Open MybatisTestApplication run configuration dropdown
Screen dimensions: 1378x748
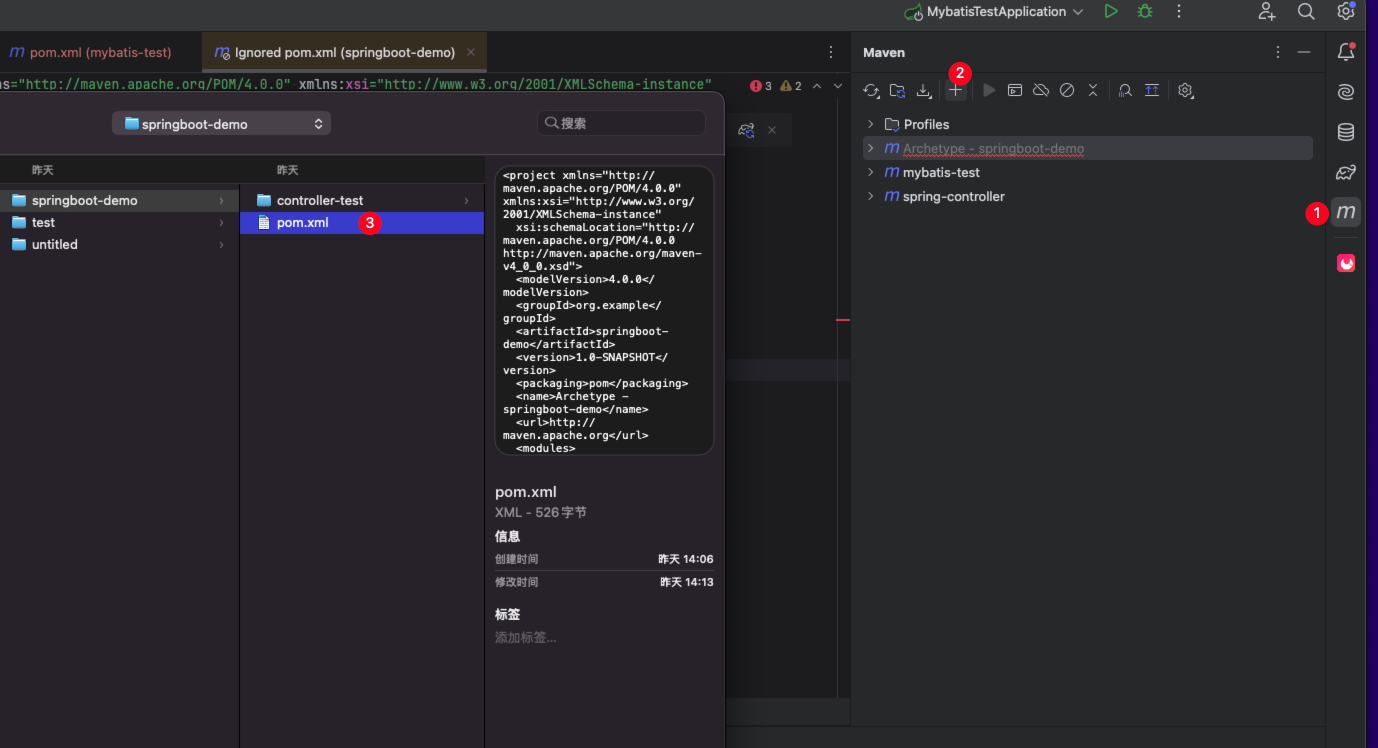coord(994,12)
